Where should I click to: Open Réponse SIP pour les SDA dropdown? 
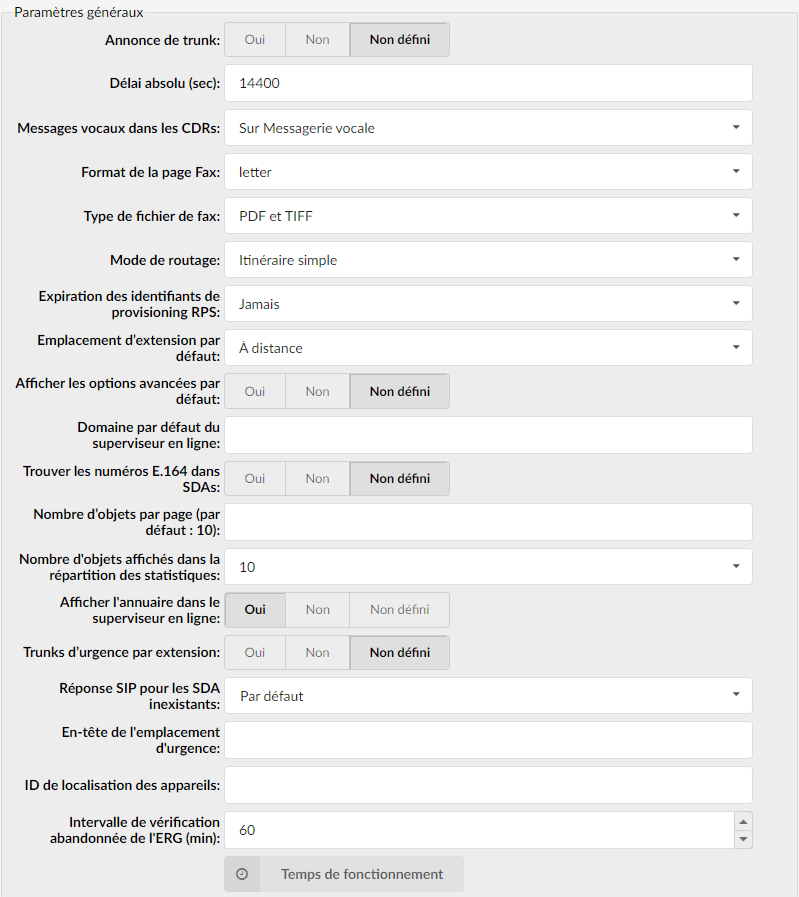coord(488,696)
